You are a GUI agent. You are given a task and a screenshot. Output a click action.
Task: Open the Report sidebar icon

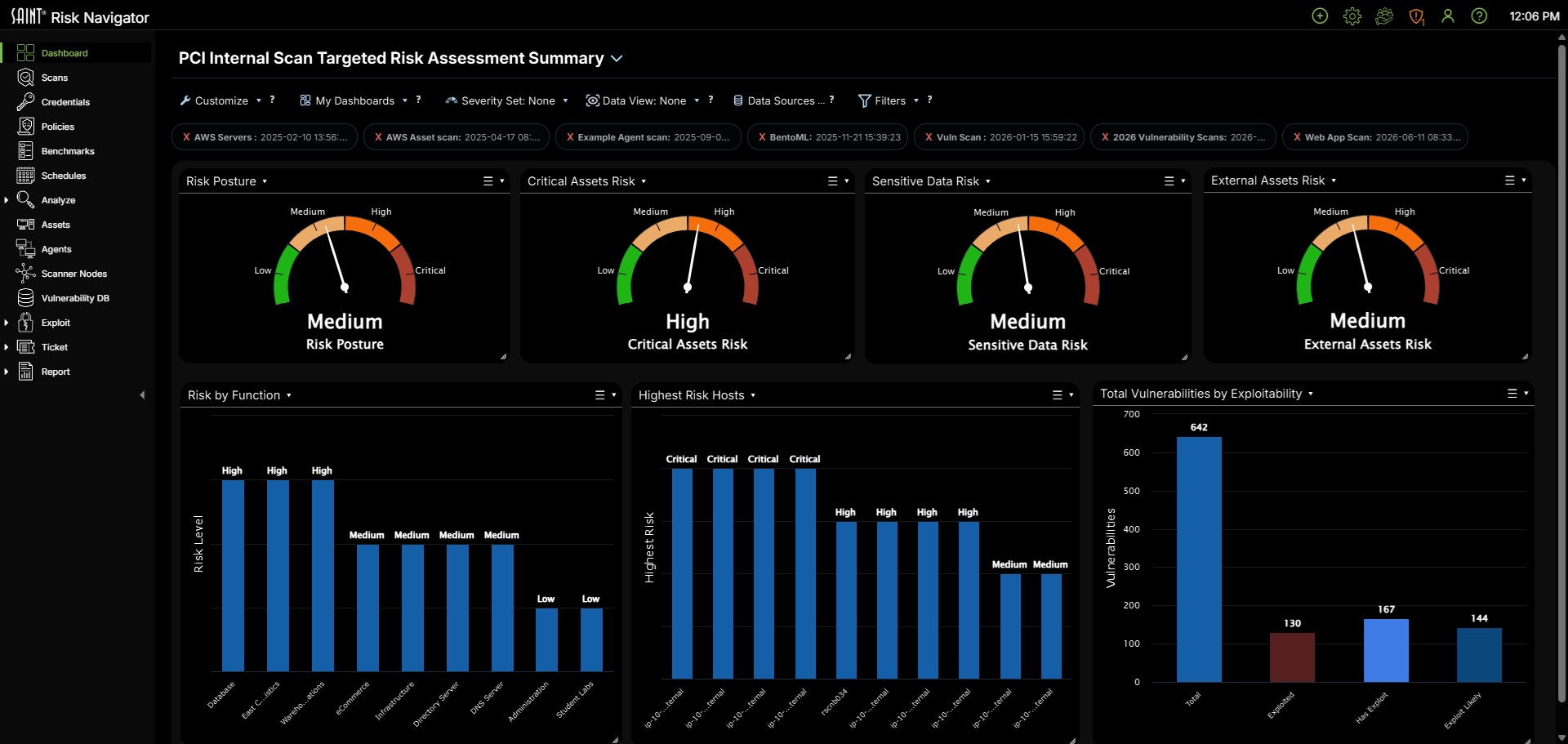pos(25,372)
